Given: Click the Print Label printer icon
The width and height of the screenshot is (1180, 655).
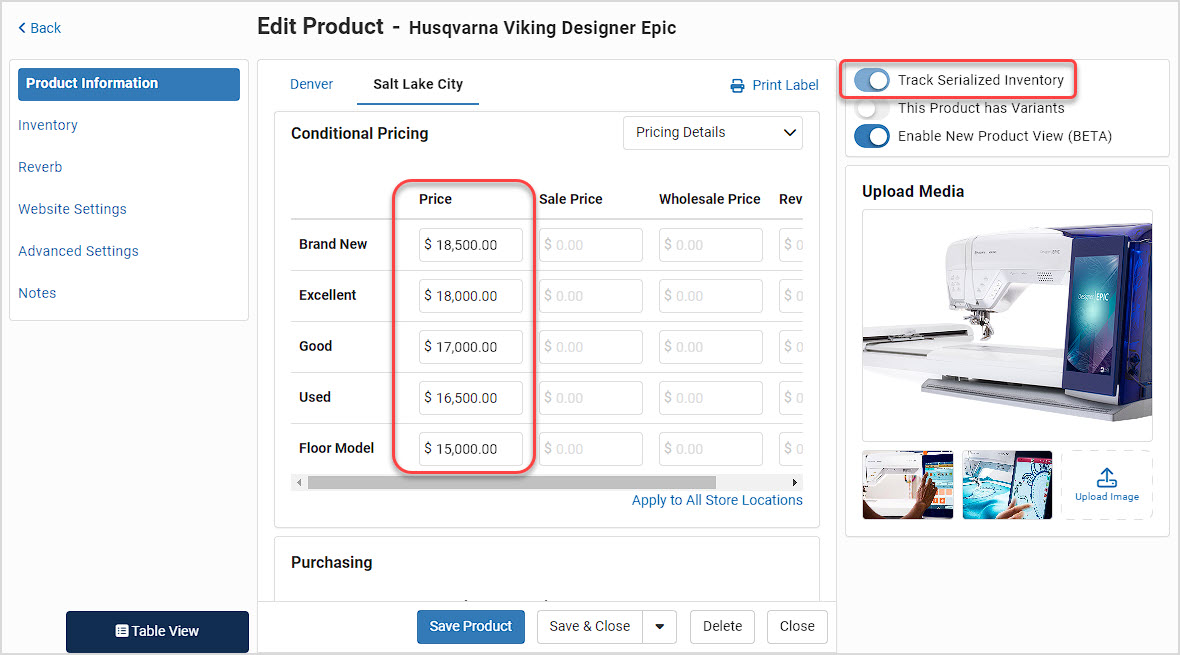Looking at the screenshot, I should click(x=738, y=86).
